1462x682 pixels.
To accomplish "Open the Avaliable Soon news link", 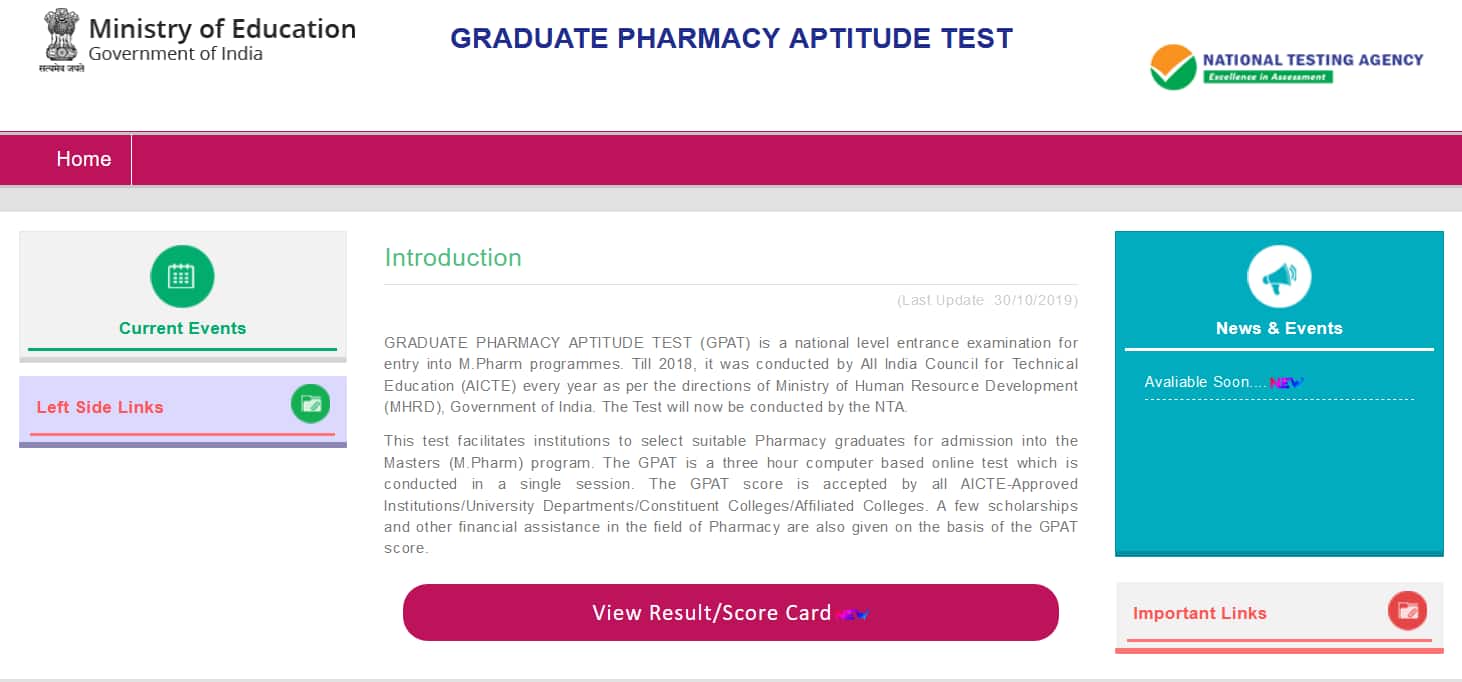I will point(1197,382).
